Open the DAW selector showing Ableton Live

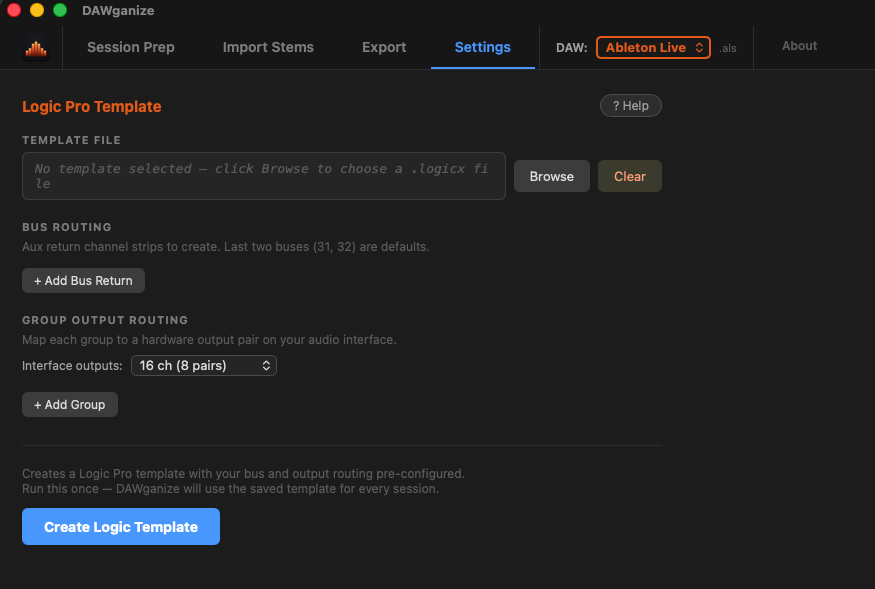pos(652,47)
